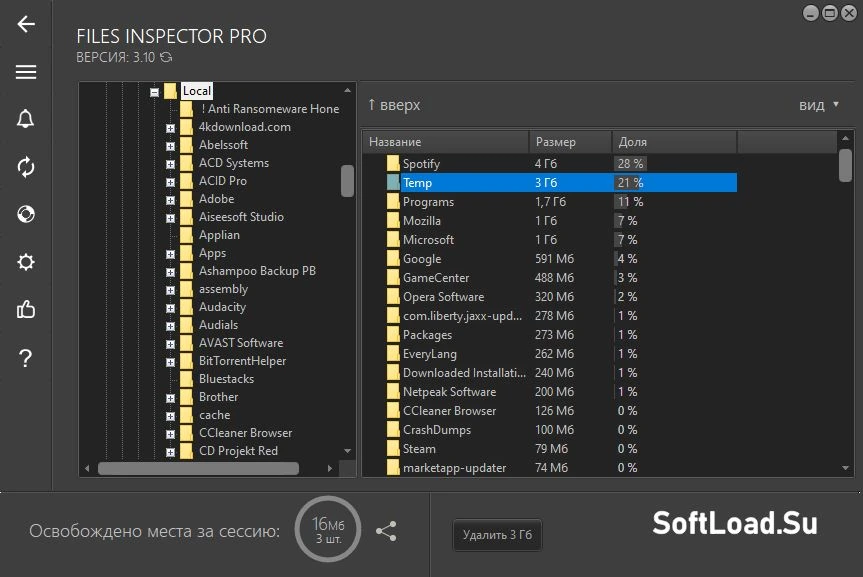
Task: Click tree panel scroll down arrow
Action: click(347, 451)
